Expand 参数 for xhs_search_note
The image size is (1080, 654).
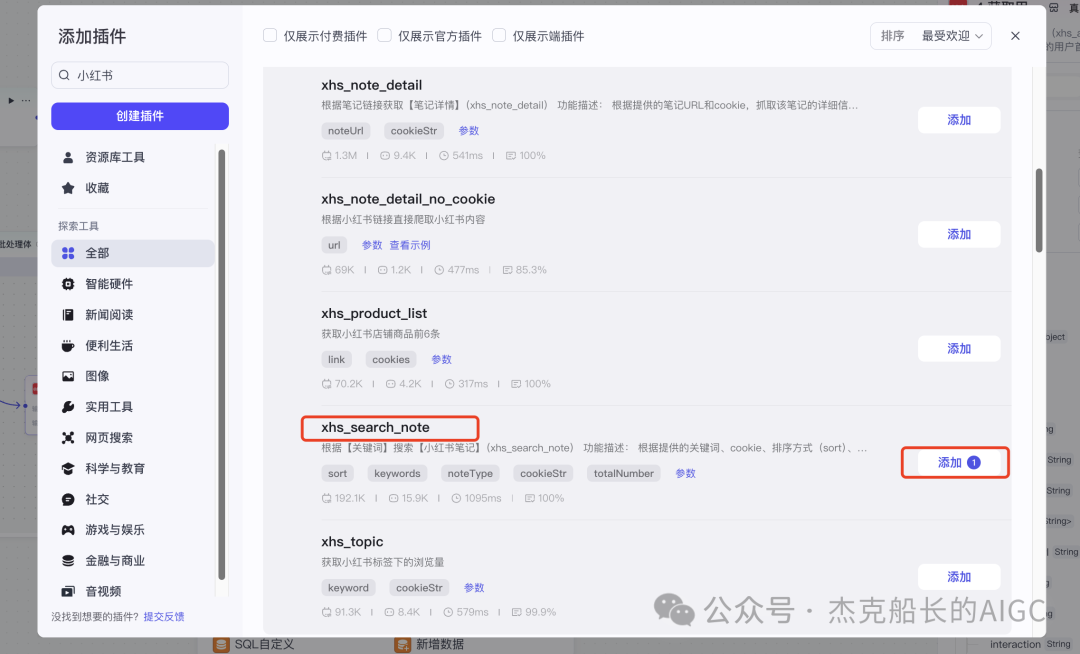[x=685, y=474]
